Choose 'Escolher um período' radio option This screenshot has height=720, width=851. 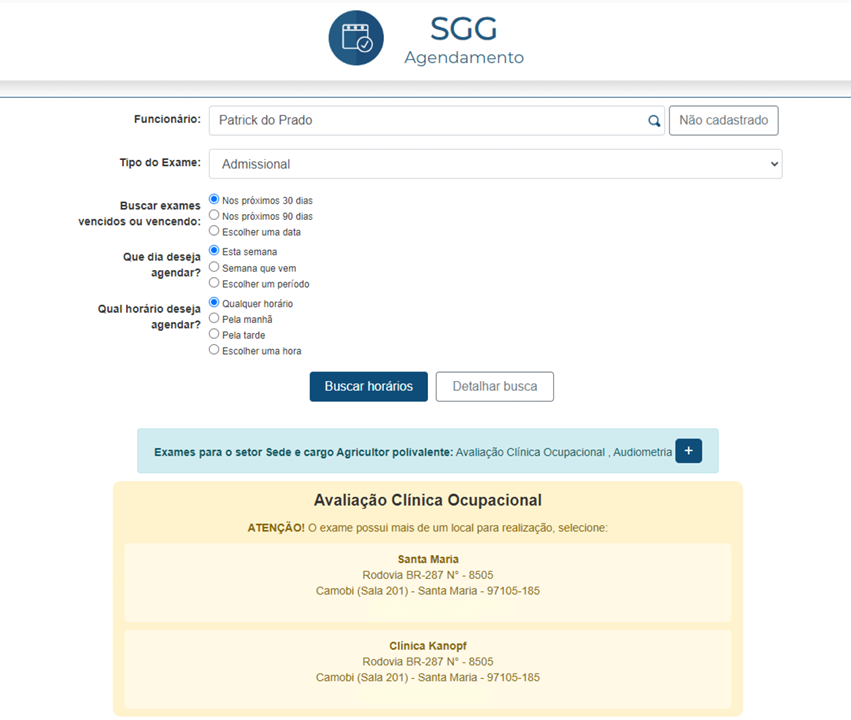click(214, 283)
